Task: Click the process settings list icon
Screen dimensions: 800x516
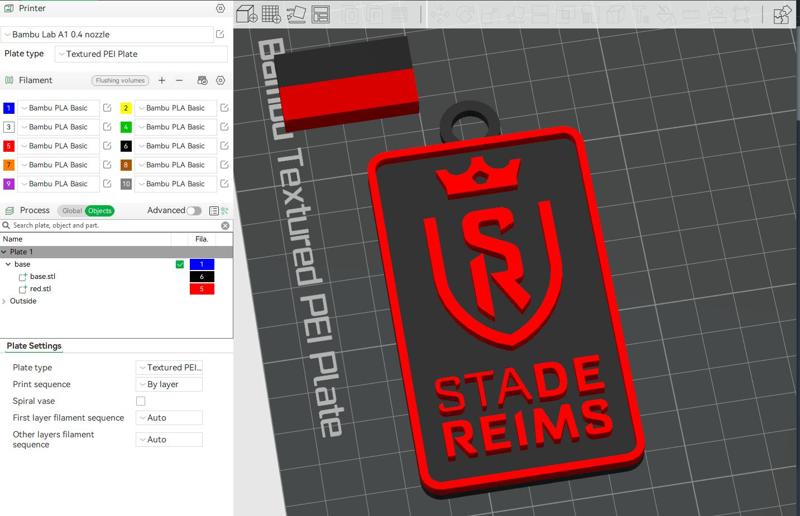Action: (213, 211)
